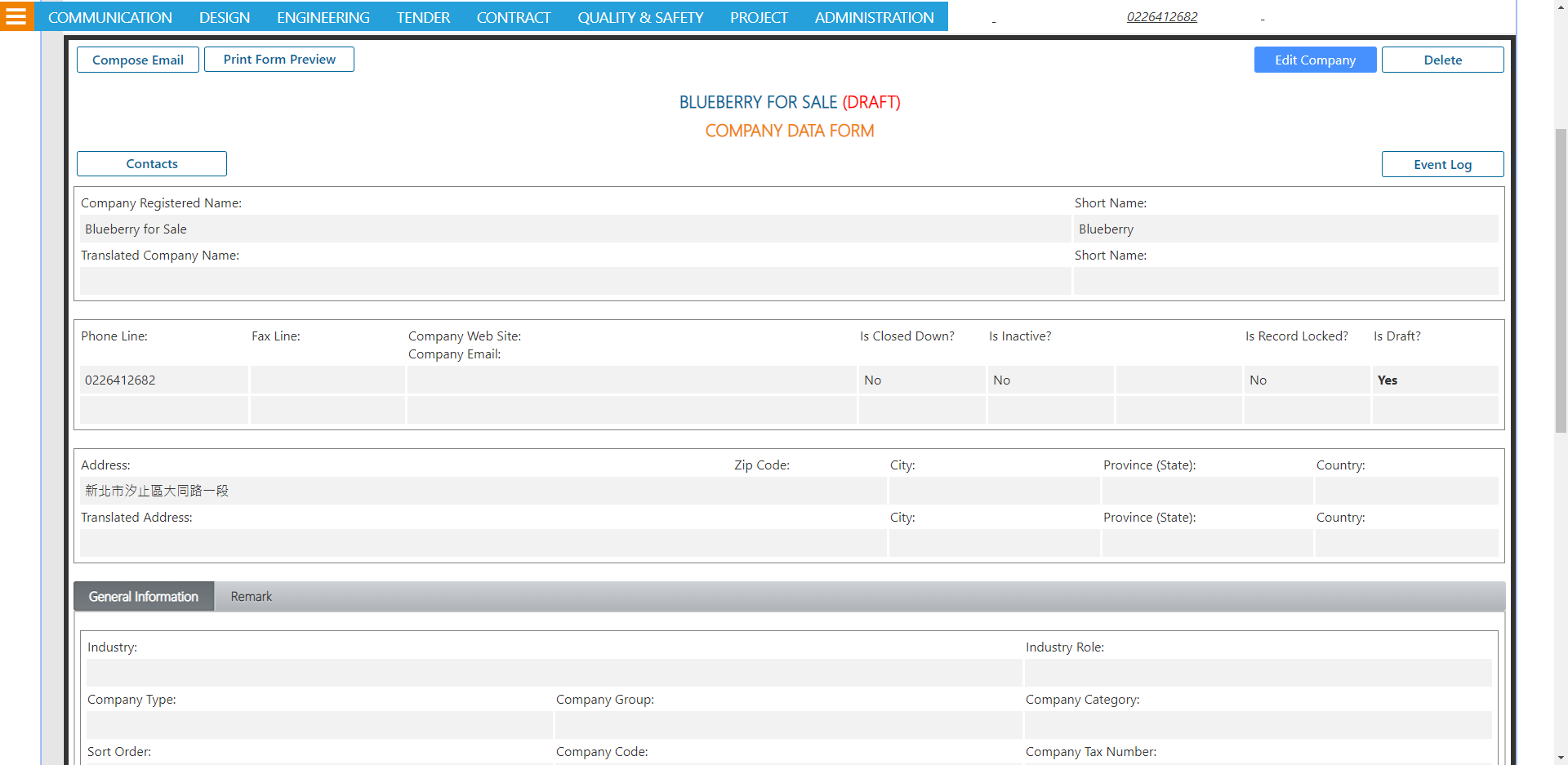
Task: Open the DESIGN menu
Action: (225, 17)
